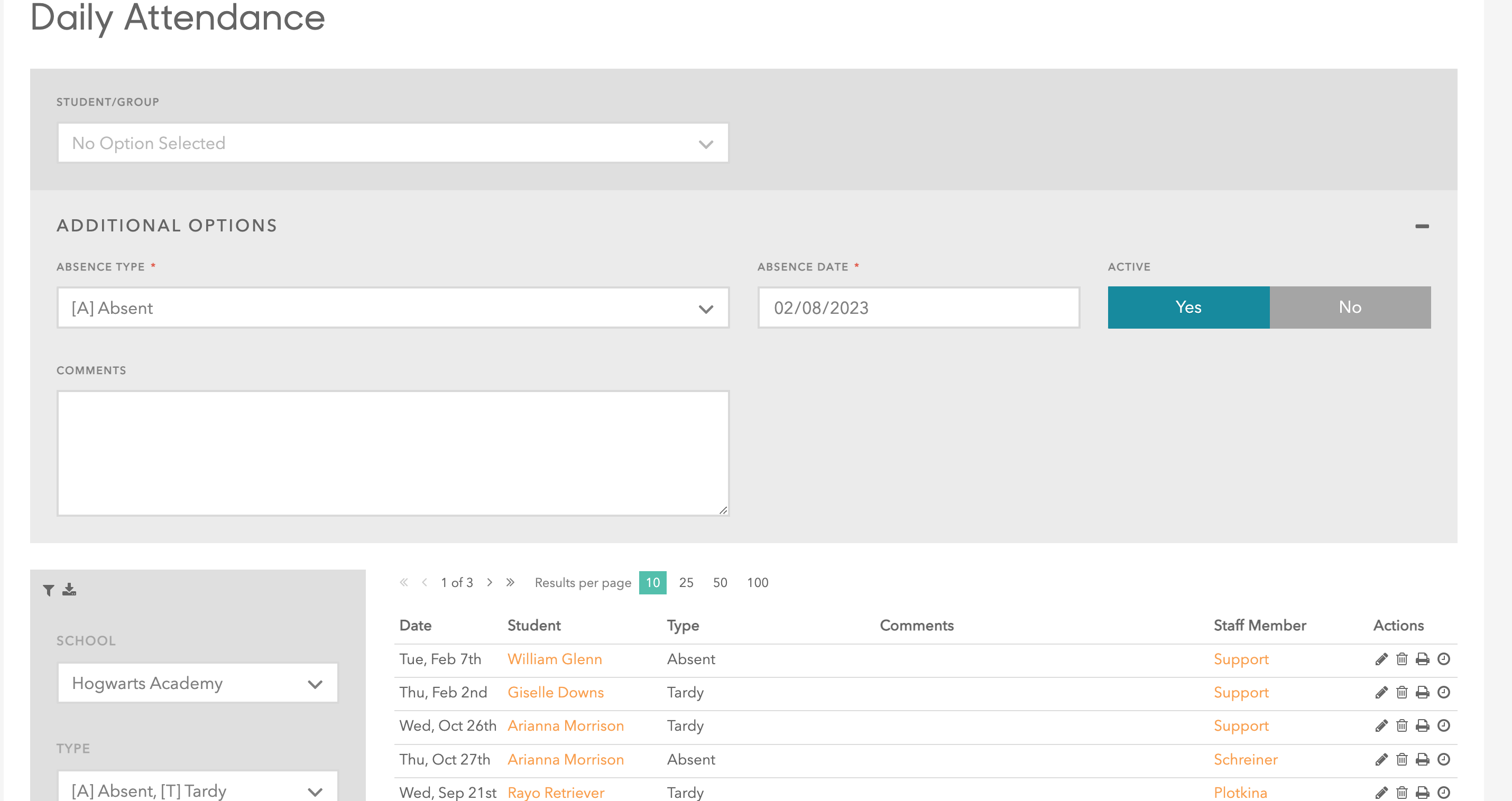The height and width of the screenshot is (801, 1512).
Task: Go to next results page
Action: click(x=490, y=582)
